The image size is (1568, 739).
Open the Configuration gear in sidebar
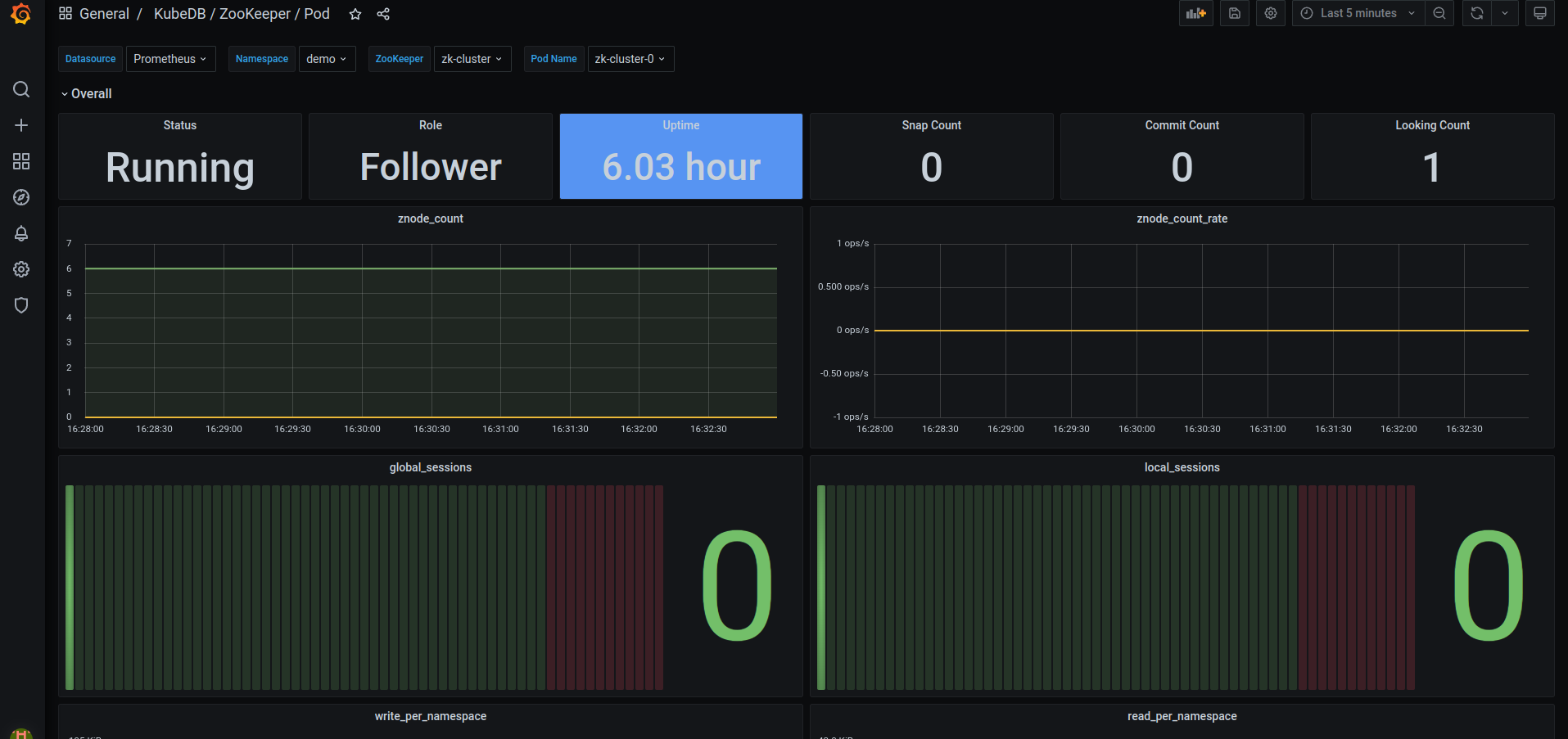21,269
